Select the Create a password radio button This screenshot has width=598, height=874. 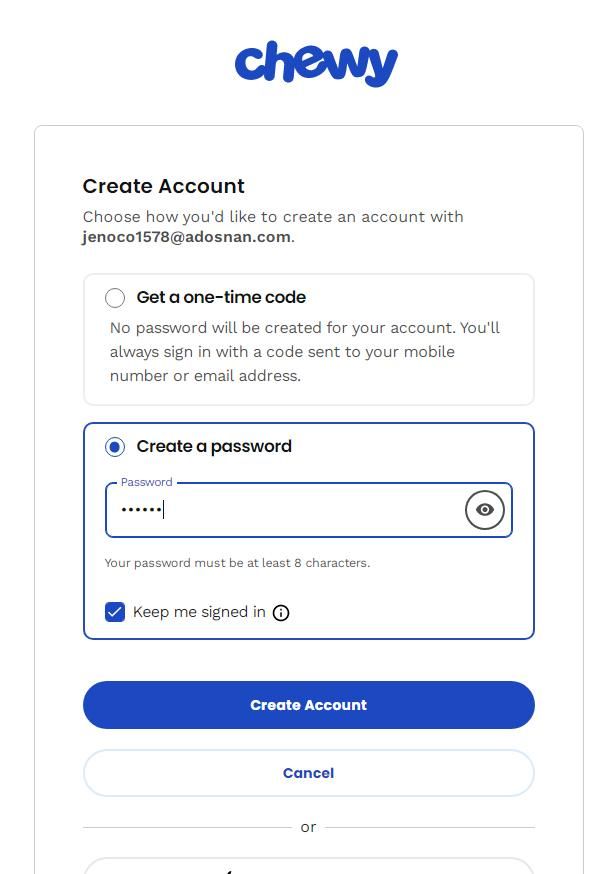click(x=115, y=446)
